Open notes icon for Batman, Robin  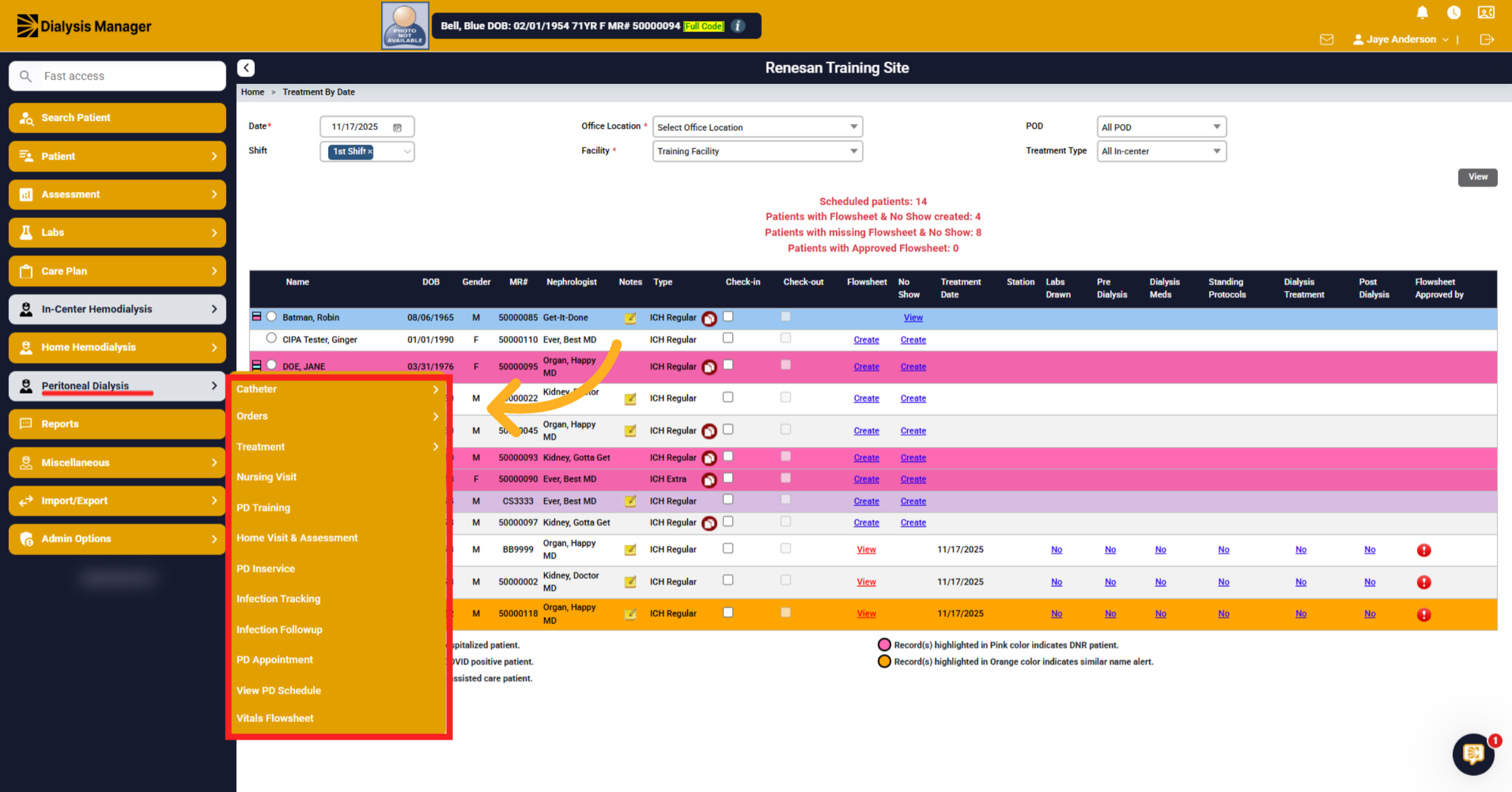[630, 318]
